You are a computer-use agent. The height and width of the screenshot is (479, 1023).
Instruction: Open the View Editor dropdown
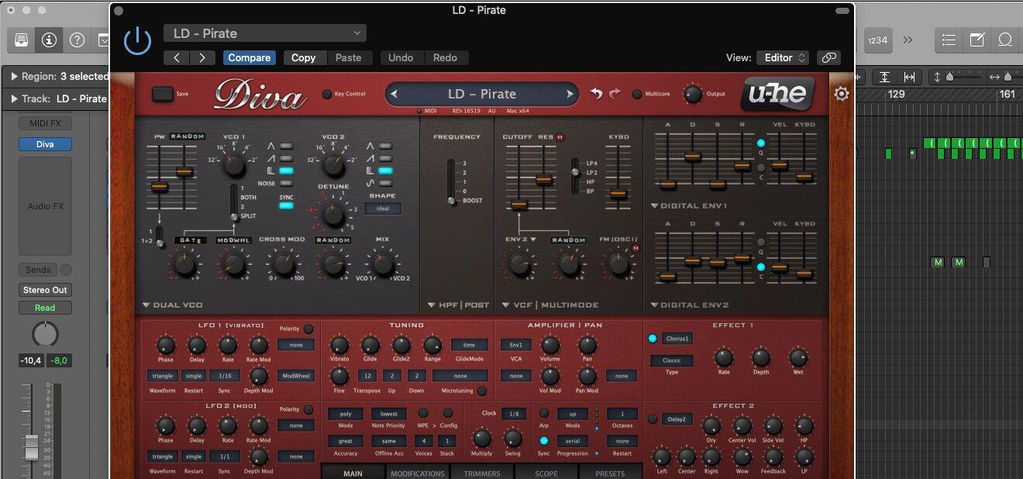coord(783,57)
